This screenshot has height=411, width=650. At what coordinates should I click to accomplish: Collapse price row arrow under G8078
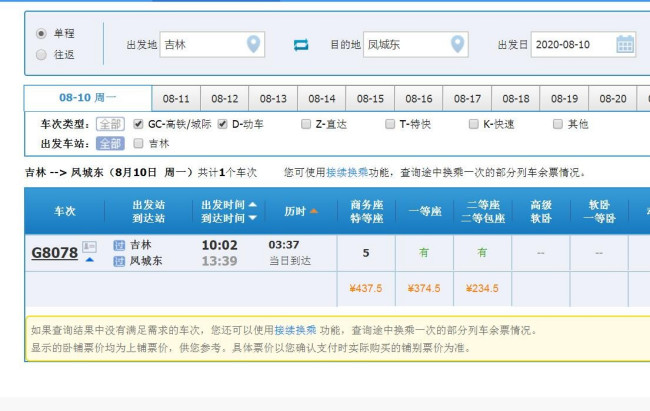coord(89,260)
